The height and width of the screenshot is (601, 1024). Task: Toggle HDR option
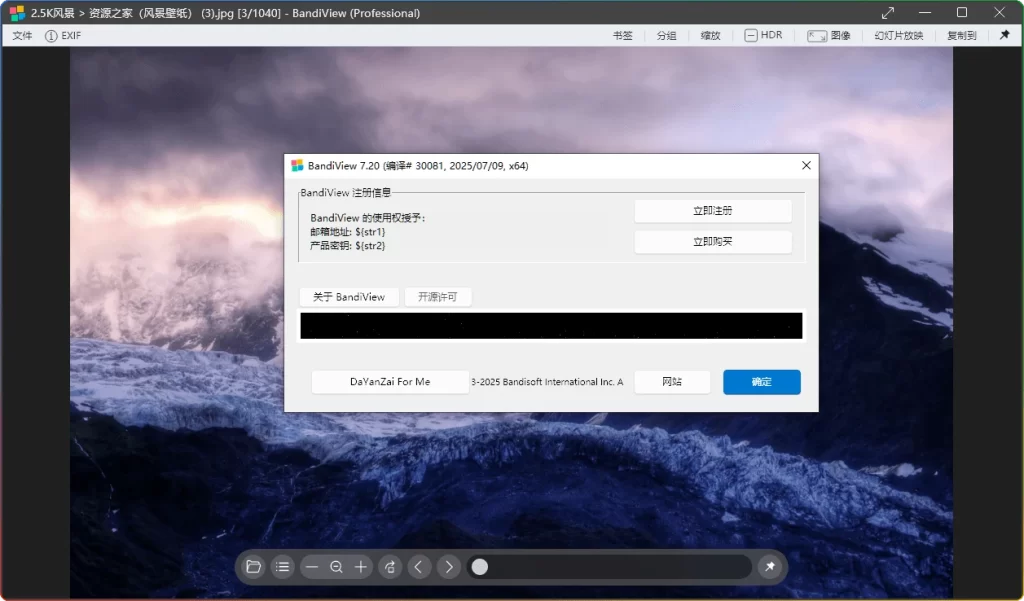pyautogui.click(x=763, y=35)
